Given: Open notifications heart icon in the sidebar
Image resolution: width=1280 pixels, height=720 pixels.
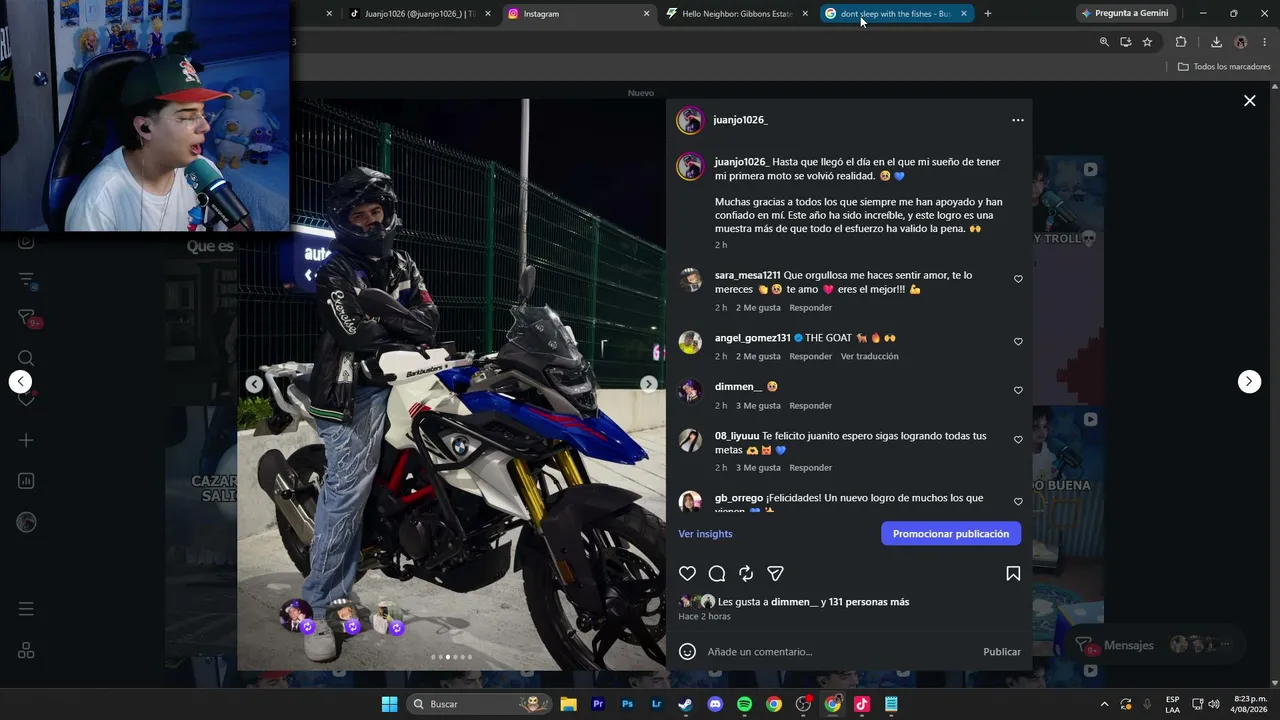Looking at the screenshot, I should click(26, 400).
